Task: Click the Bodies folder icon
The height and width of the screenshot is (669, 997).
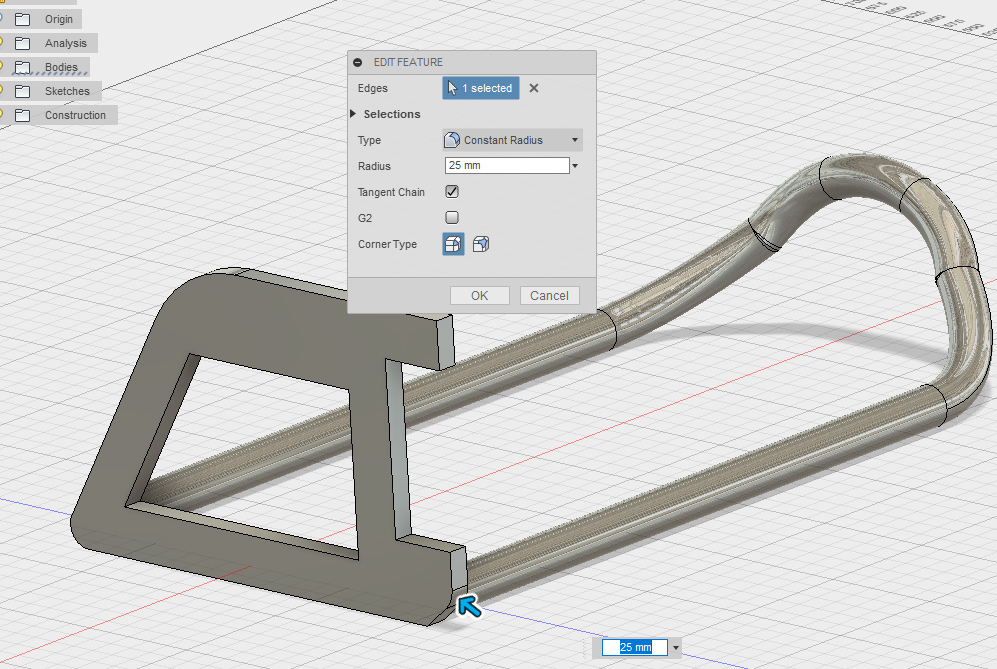Action: coord(23,67)
